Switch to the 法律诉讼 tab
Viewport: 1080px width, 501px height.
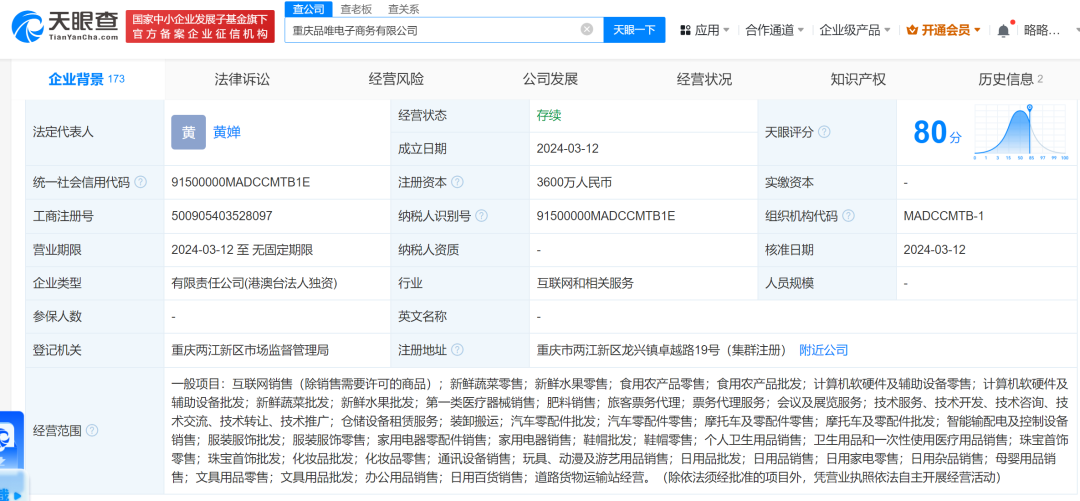coord(242,79)
